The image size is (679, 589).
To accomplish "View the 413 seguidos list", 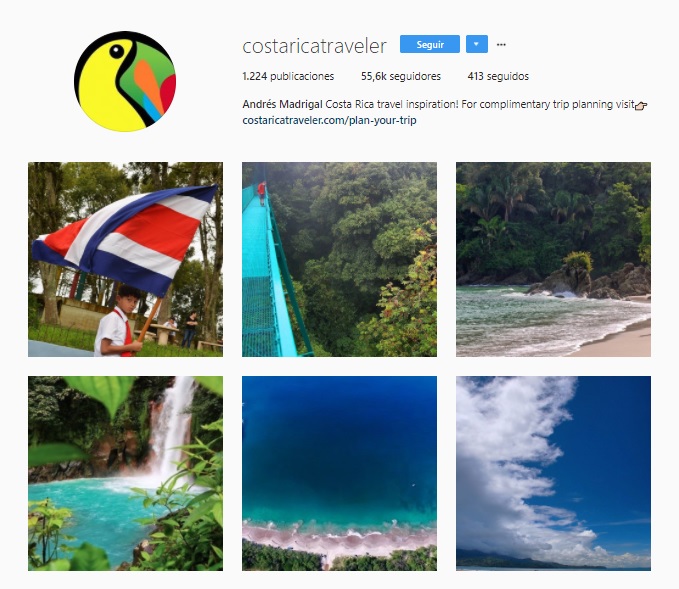I will (498, 76).
